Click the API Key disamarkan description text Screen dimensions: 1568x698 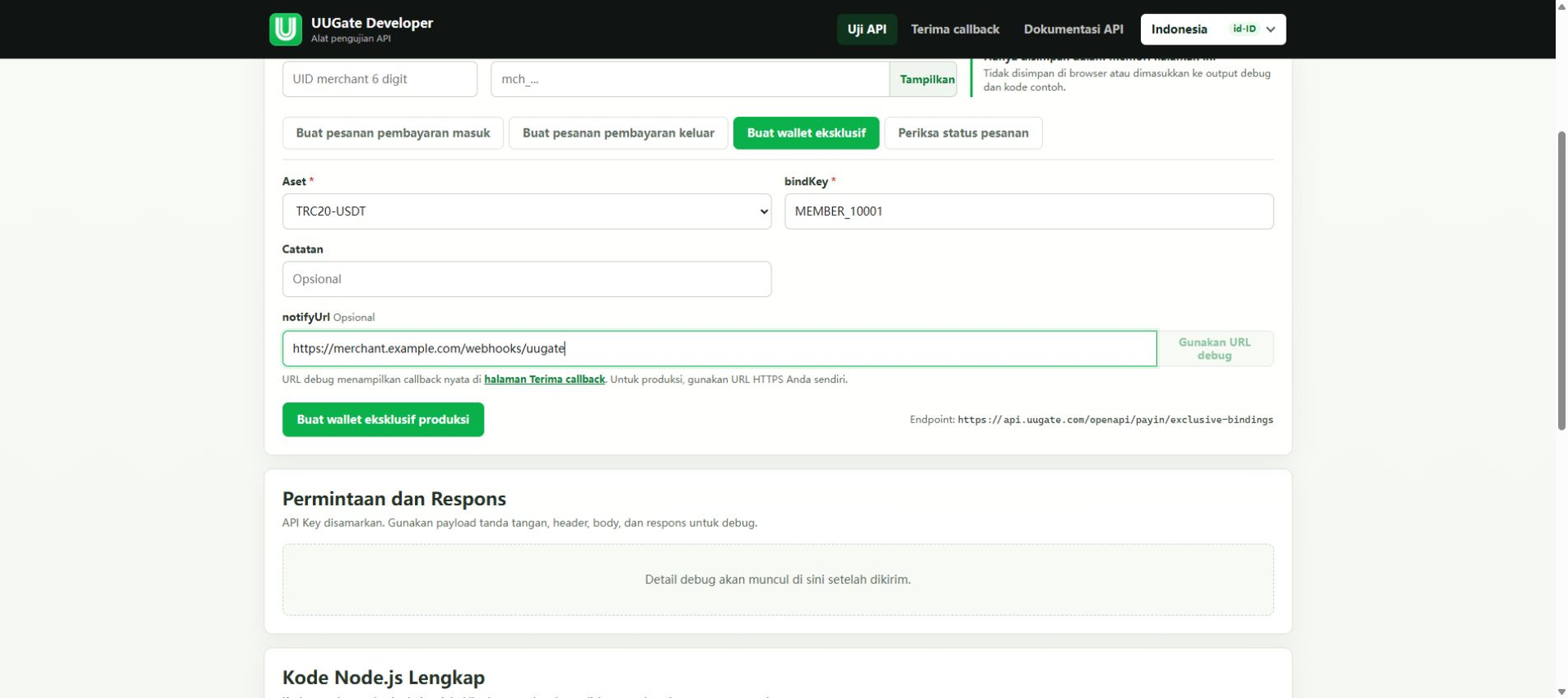pyautogui.click(x=519, y=523)
